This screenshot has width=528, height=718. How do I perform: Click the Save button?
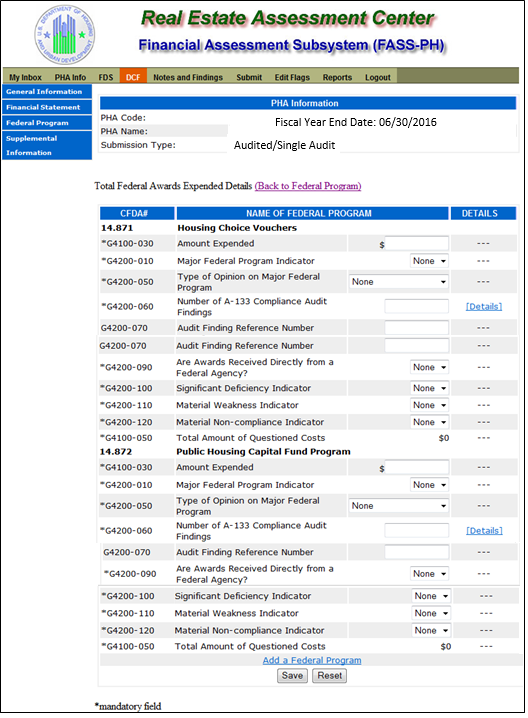(x=292, y=676)
